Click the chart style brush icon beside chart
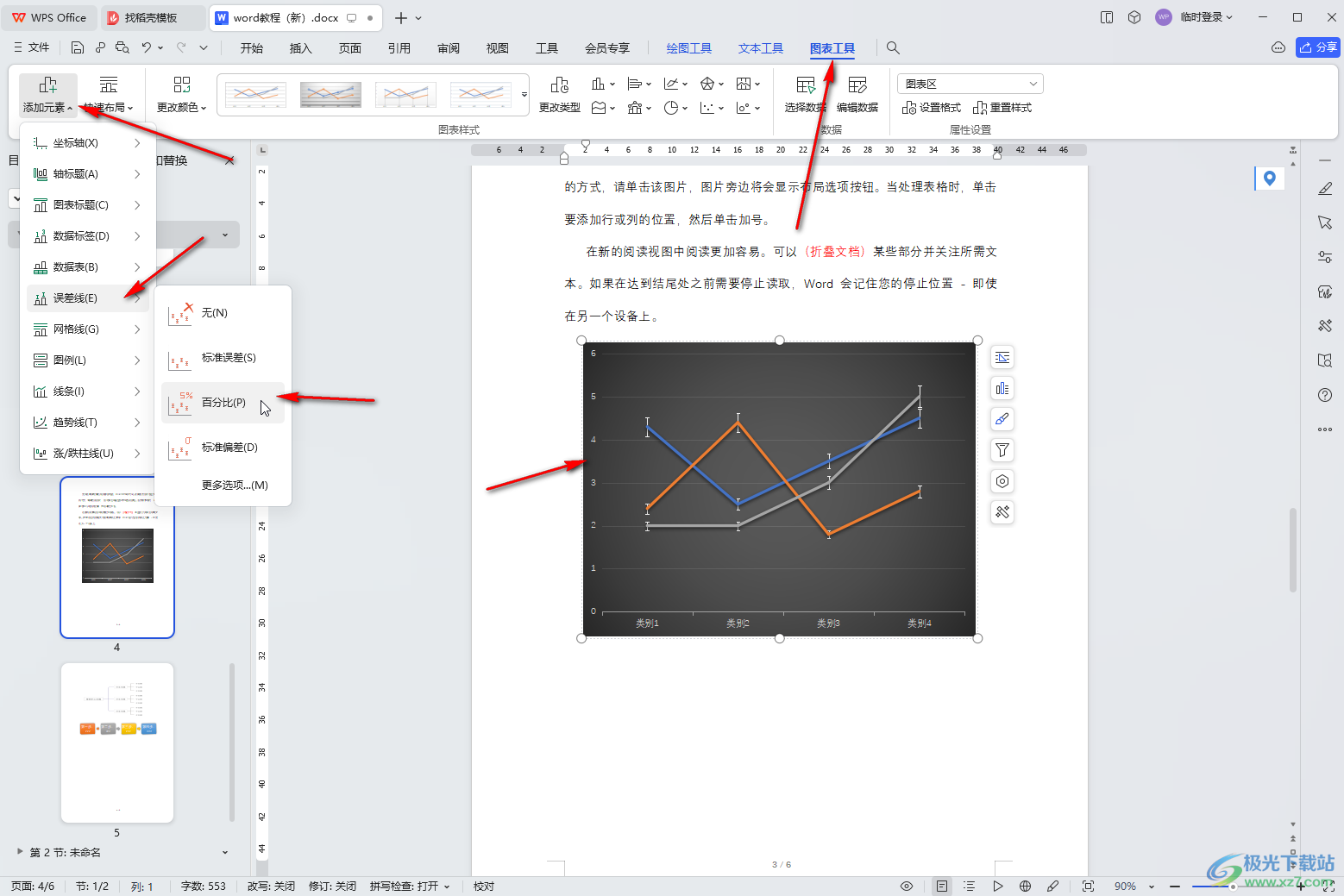 tap(1002, 419)
